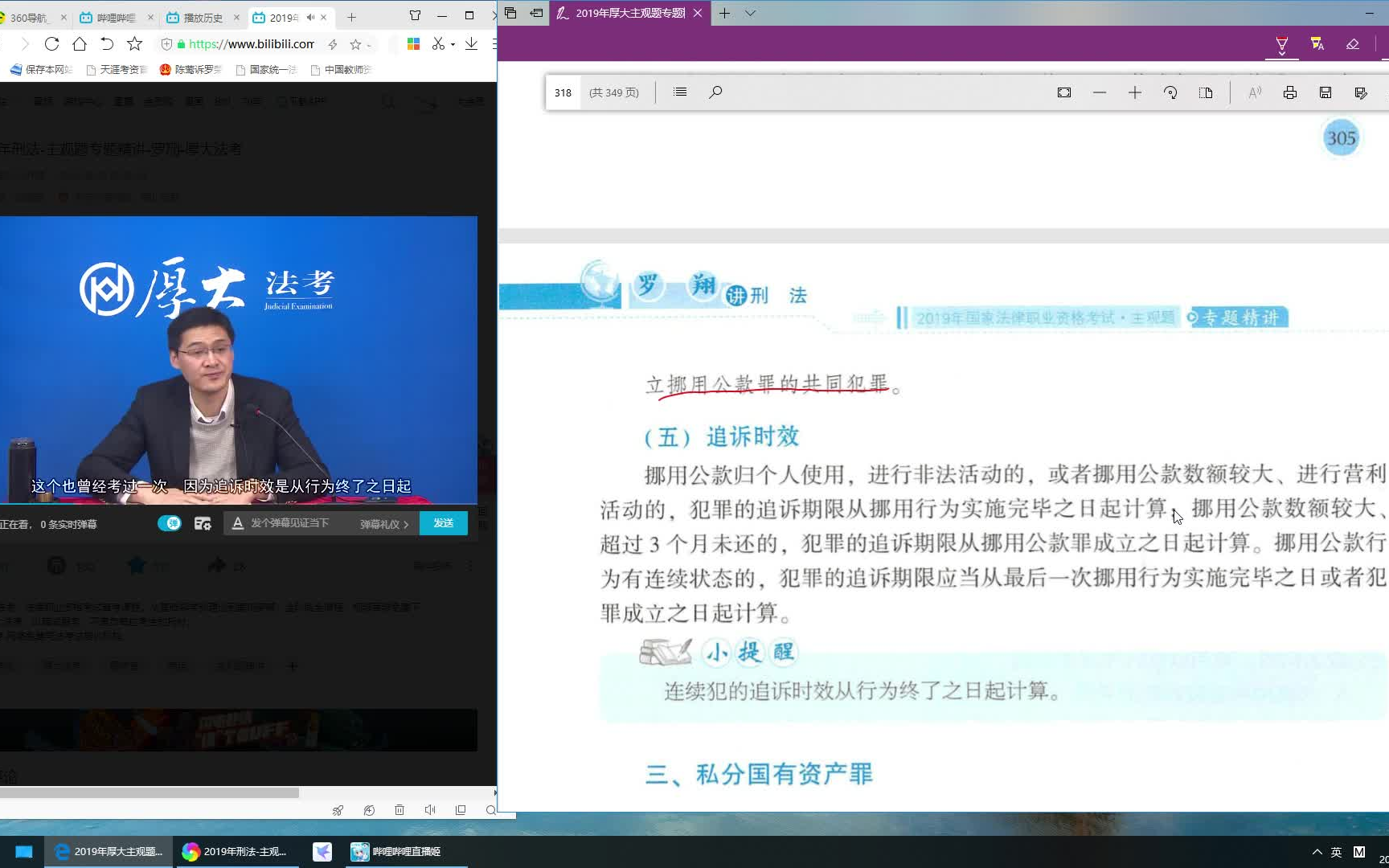The width and height of the screenshot is (1389, 868).
Task: Start read aloud in the PDF viewer
Action: tap(1255, 92)
